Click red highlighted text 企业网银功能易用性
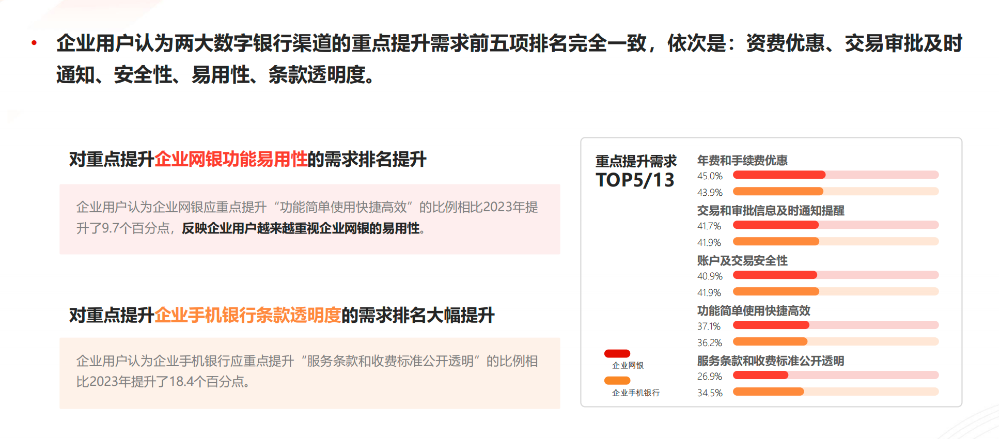 [x=229, y=158]
